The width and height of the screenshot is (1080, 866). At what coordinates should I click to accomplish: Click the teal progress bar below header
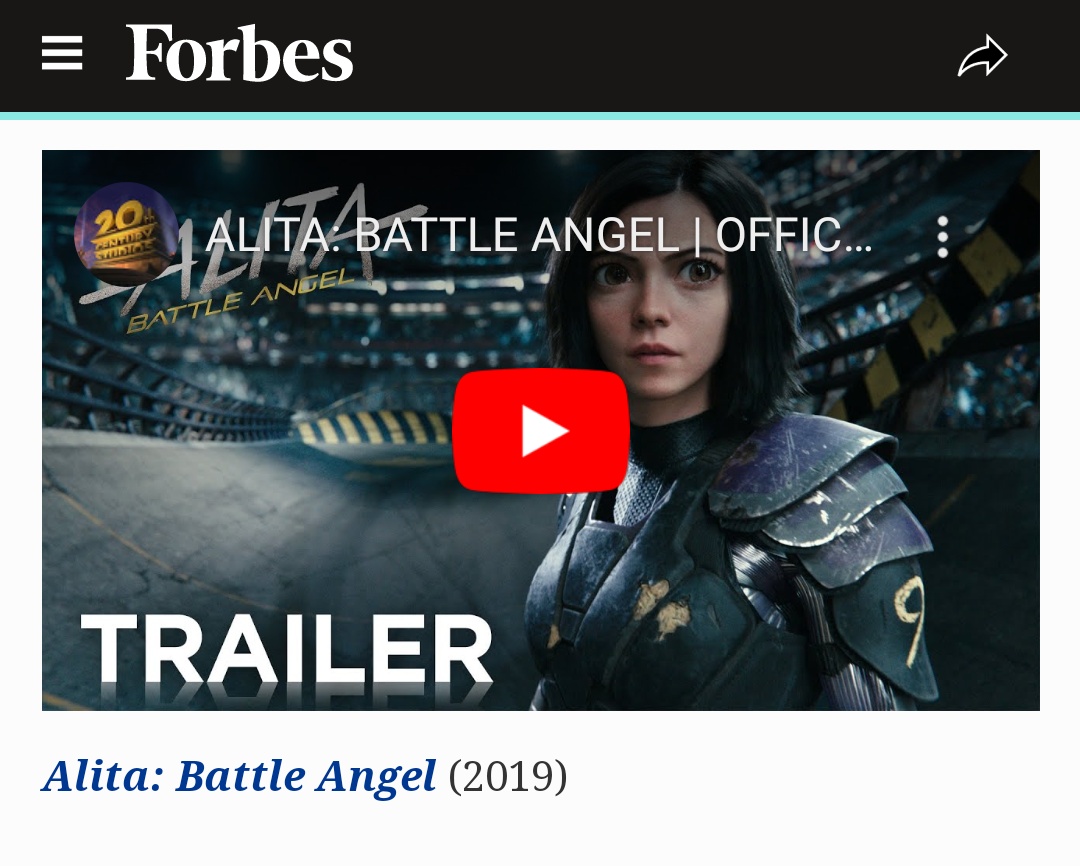[x=540, y=116]
